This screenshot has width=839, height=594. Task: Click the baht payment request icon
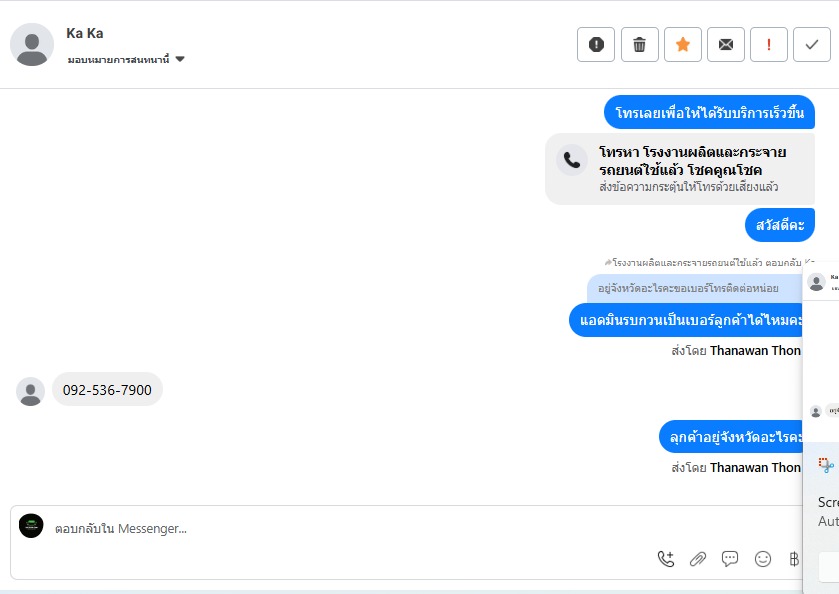(x=794, y=559)
